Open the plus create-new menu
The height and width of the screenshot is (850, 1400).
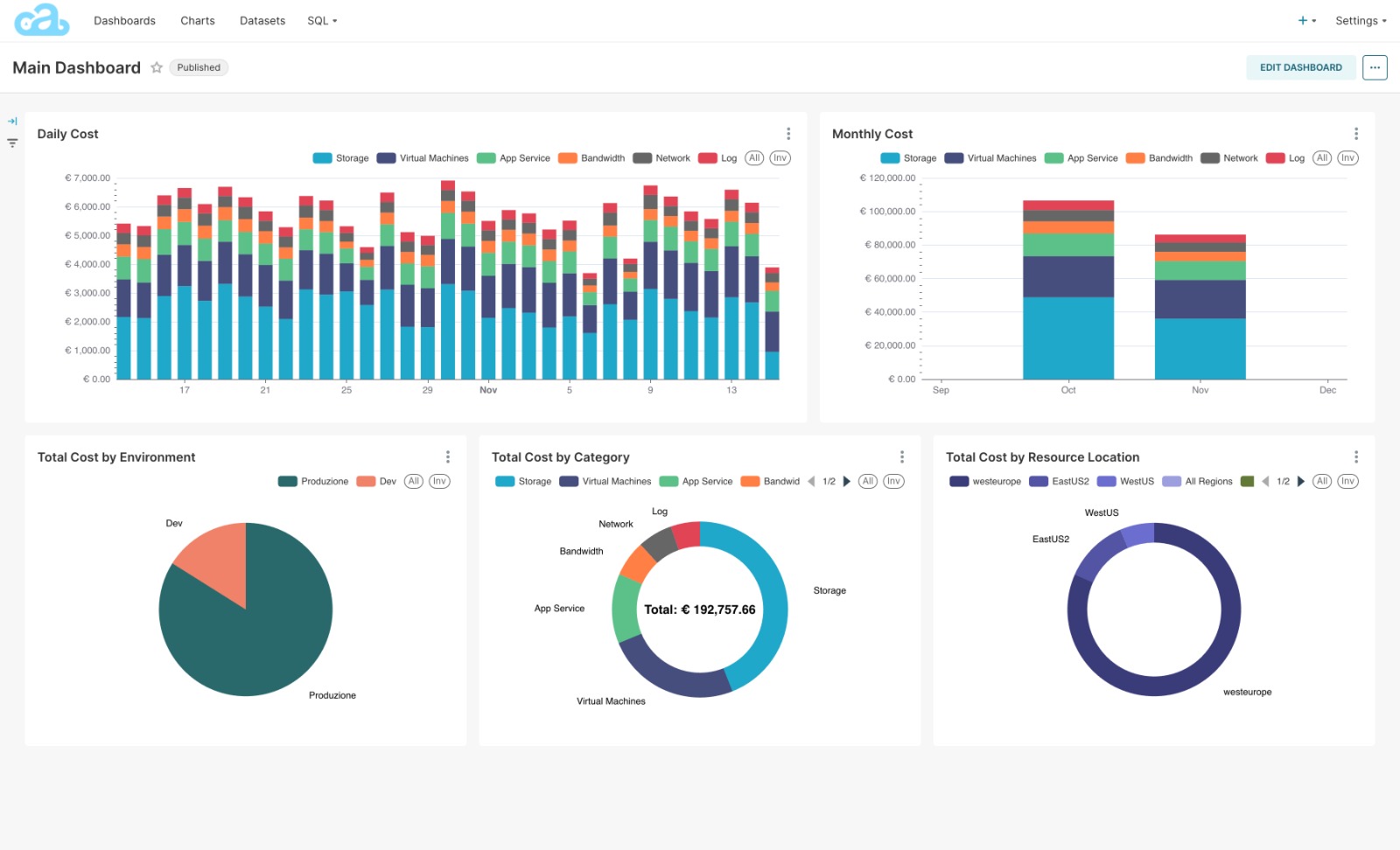(x=1306, y=21)
